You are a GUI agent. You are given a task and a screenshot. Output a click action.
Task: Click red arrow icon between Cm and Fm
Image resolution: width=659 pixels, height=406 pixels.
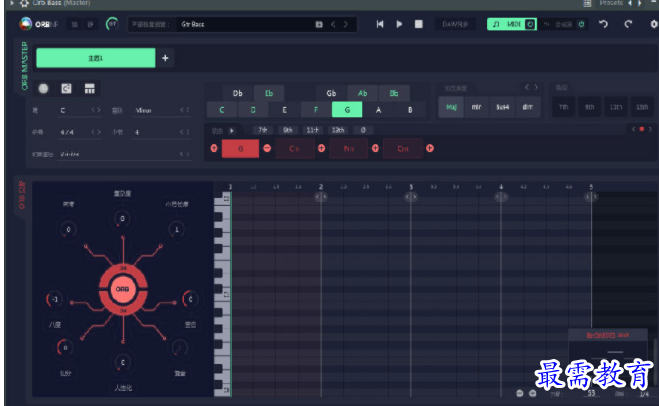(x=322, y=148)
